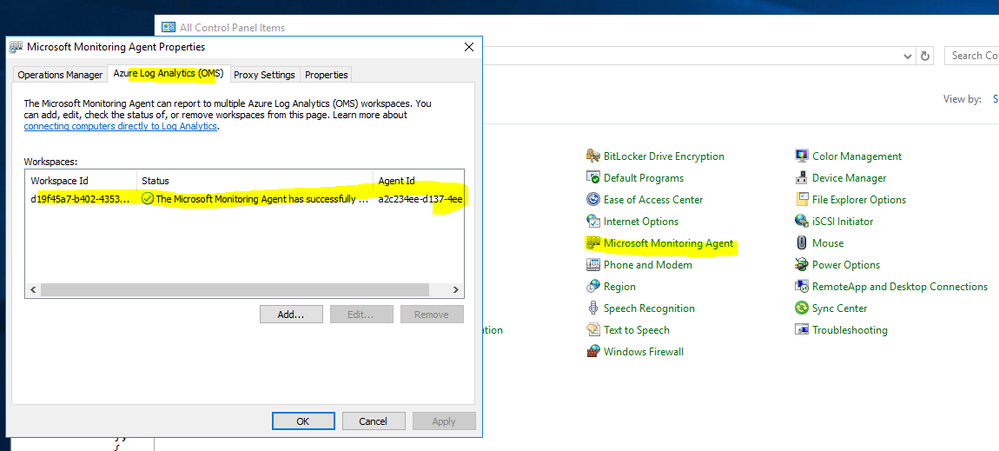Click the workspaces list right scroll arrow
Viewport: 999px width, 451px height.
pyautogui.click(x=456, y=289)
